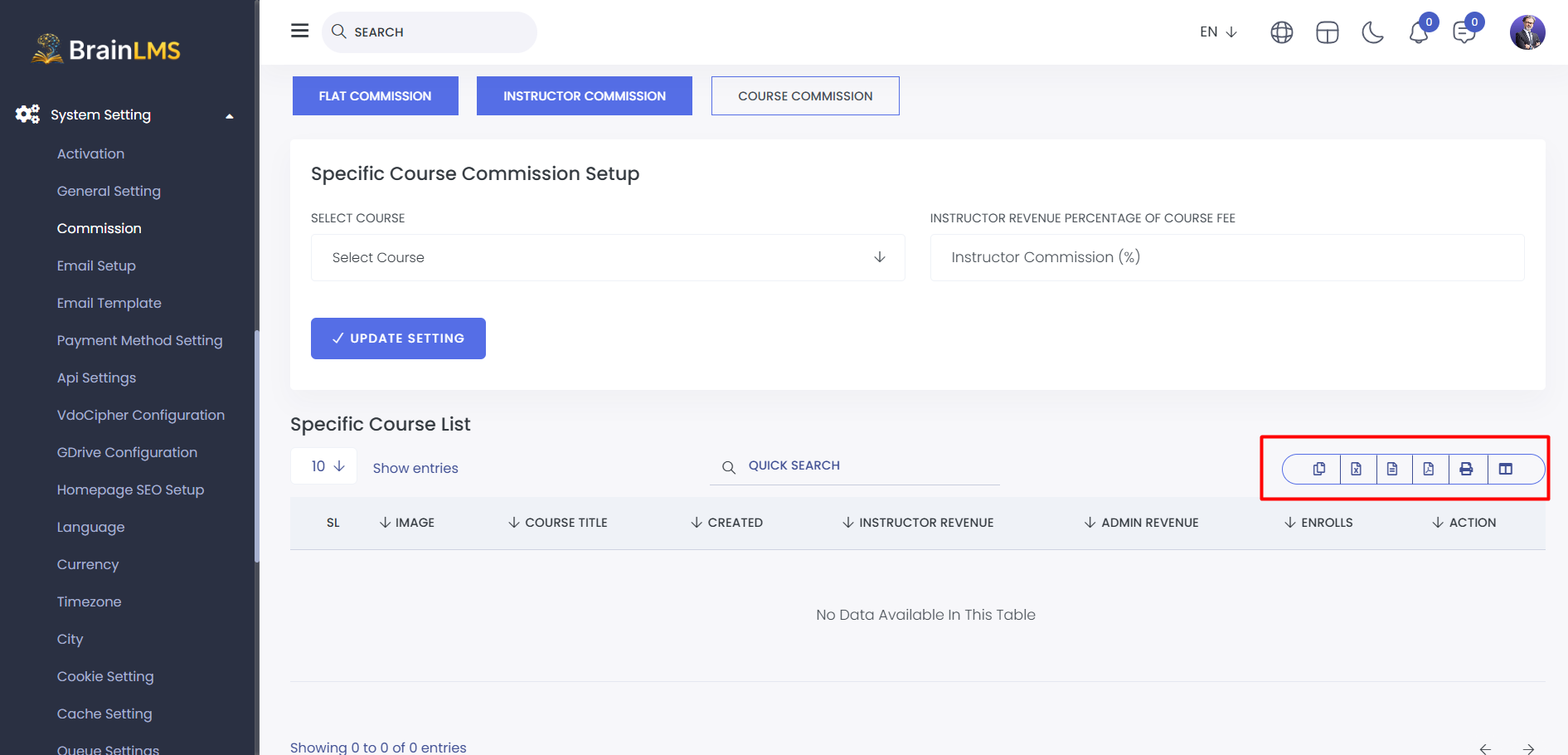Open the Select Course dropdown
The width and height of the screenshot is (1568, 755).
(608, 257)
